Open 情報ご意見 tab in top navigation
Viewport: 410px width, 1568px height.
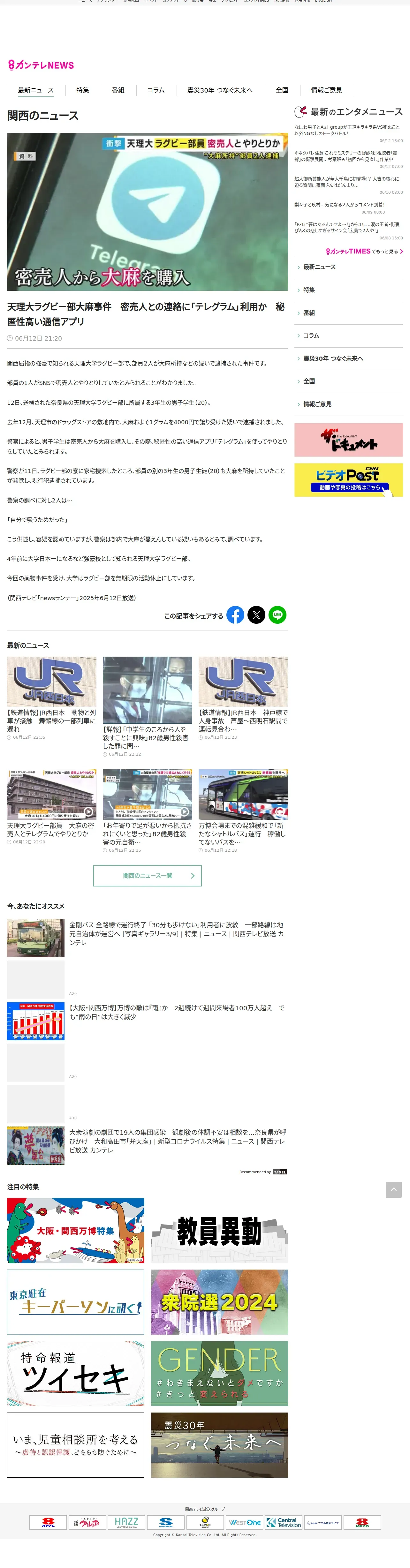coord(327,90)
